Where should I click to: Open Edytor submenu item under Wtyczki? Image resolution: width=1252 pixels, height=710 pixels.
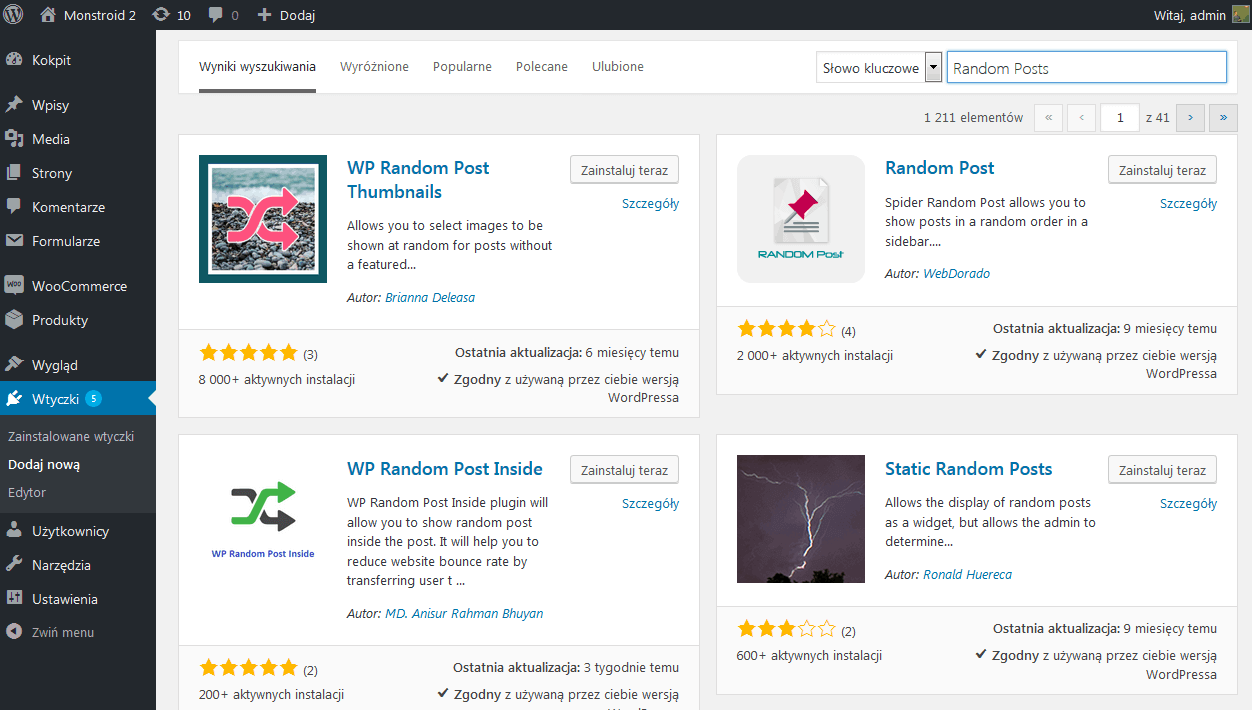[x=27, y=493]
